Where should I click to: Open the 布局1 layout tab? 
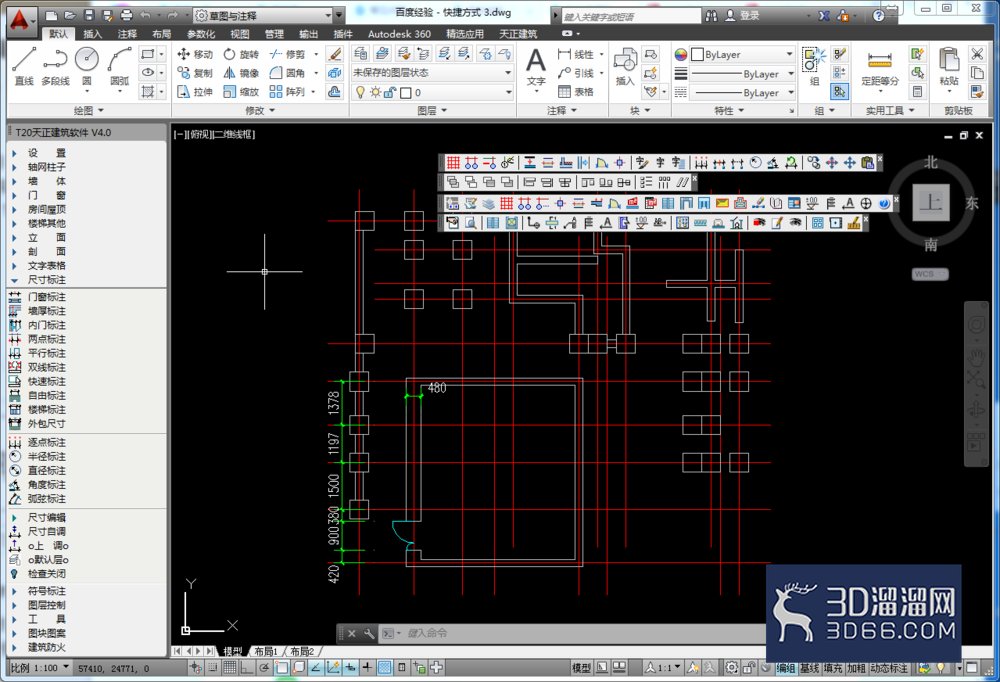tap(266, 651)
